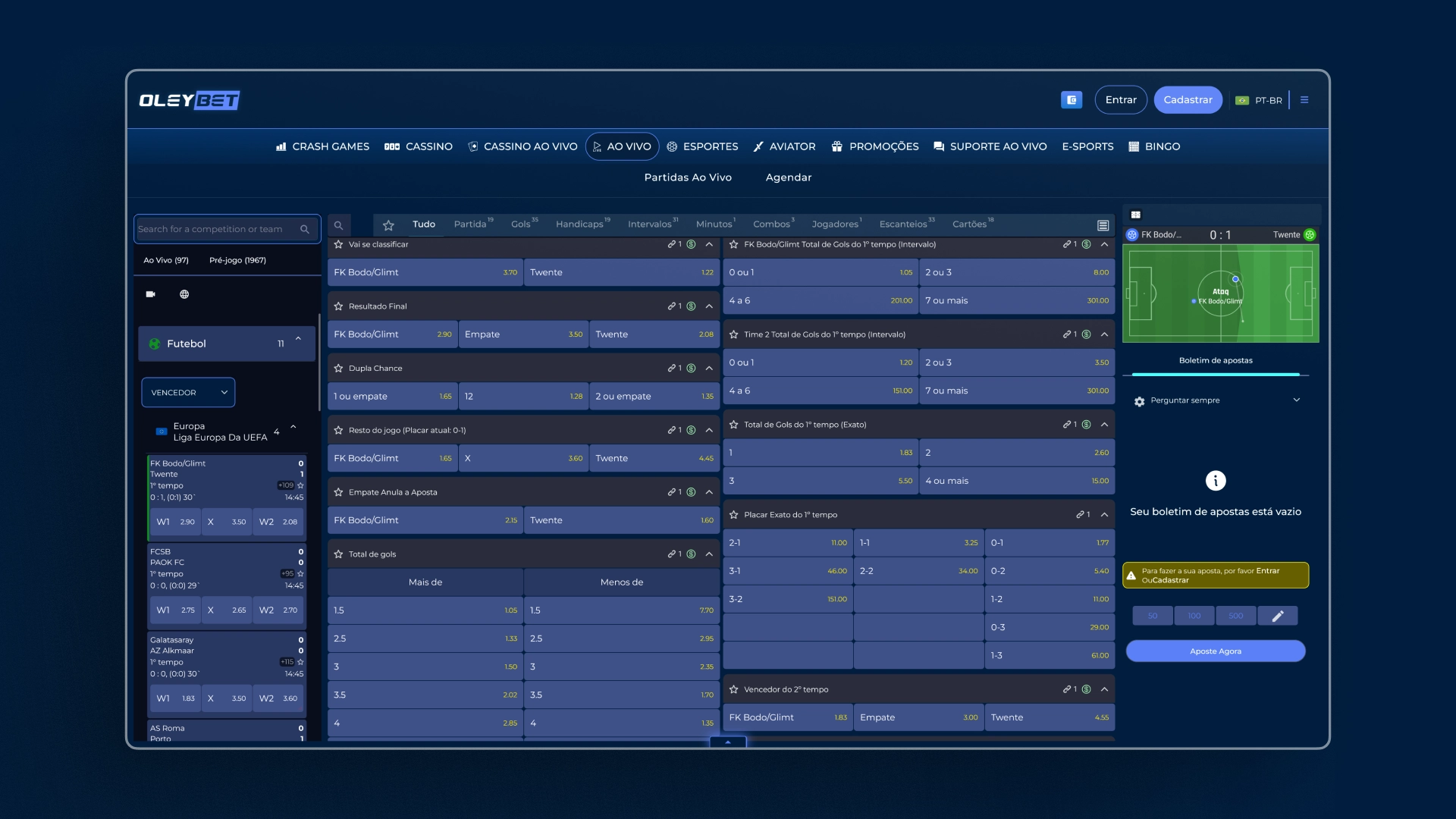
Task: Collapse Liga Europa Da UEFA group
Action: (x=293, y=428)
